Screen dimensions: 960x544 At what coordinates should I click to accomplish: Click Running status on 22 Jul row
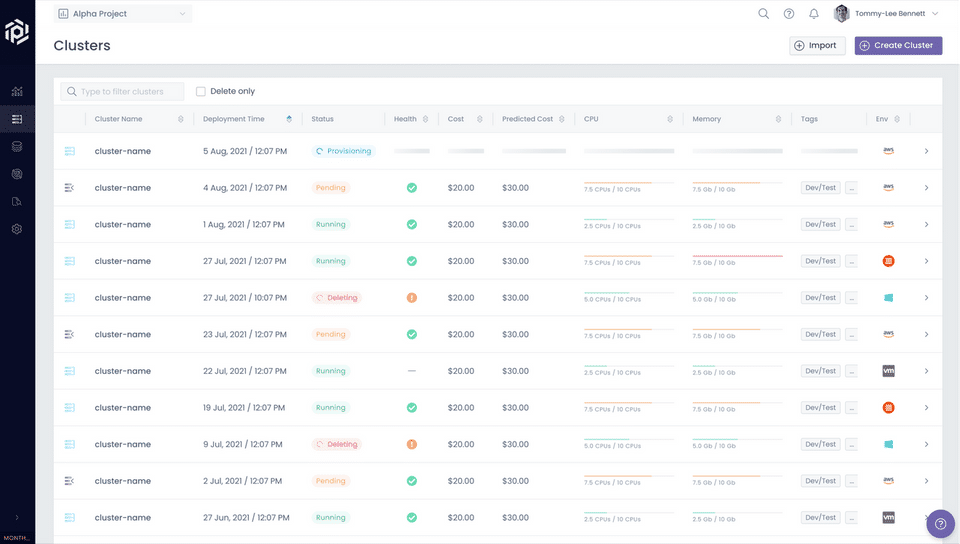331,371
